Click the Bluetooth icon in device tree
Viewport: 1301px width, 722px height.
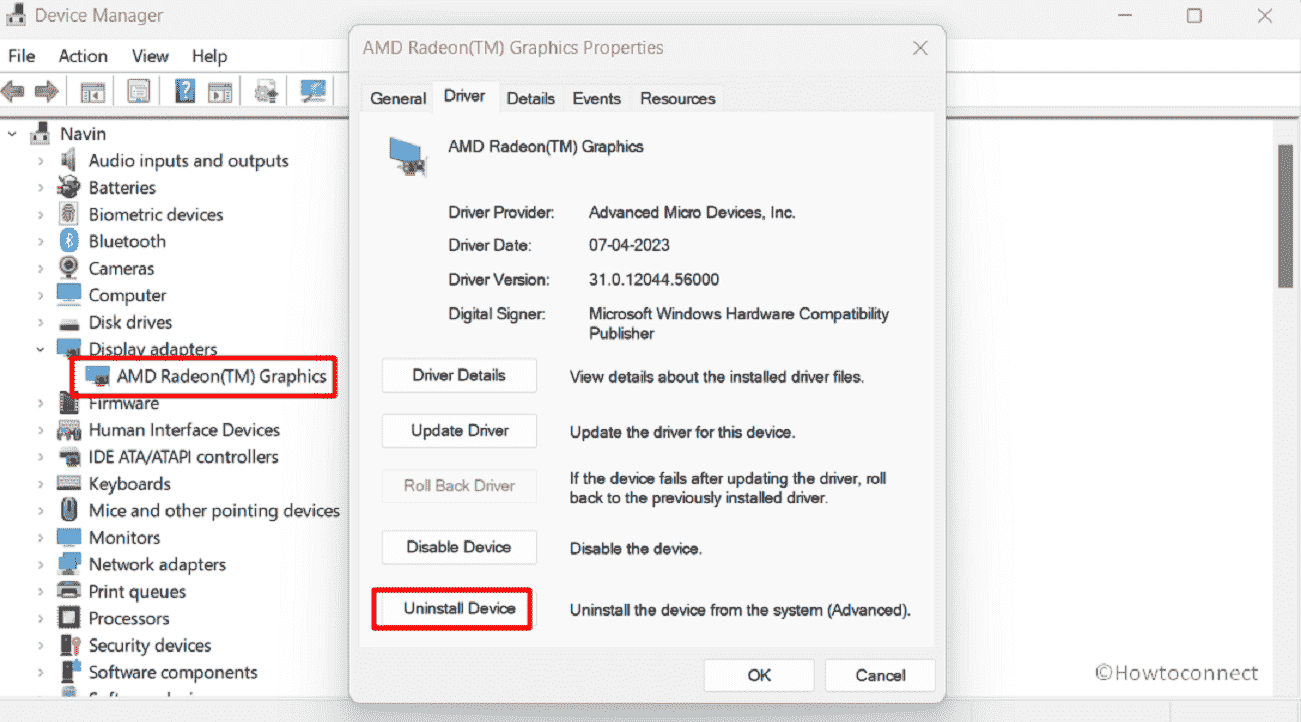(x=69, y=241)
